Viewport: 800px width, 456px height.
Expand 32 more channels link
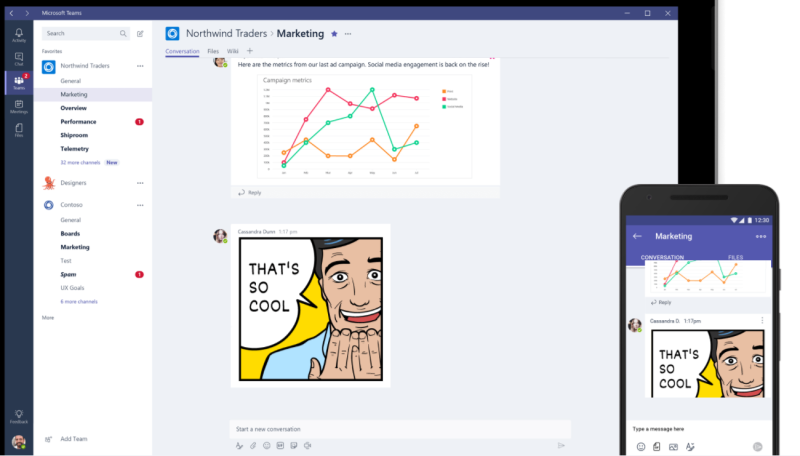pos(80,162)
